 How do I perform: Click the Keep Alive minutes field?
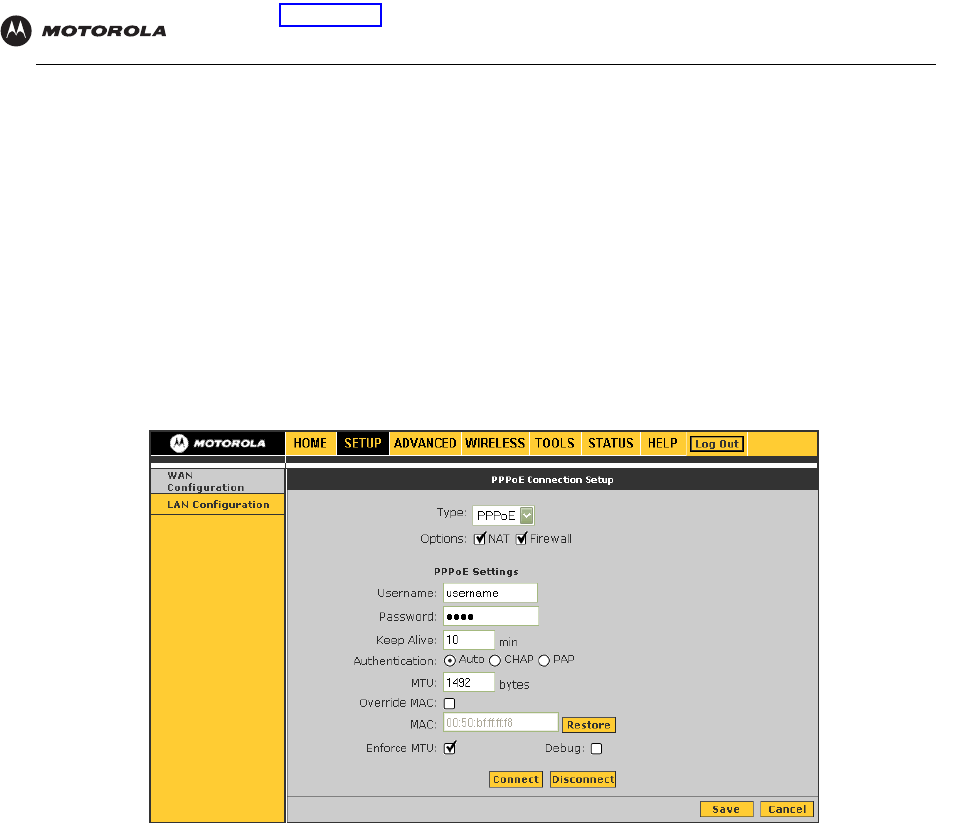[x=468, y=640]
